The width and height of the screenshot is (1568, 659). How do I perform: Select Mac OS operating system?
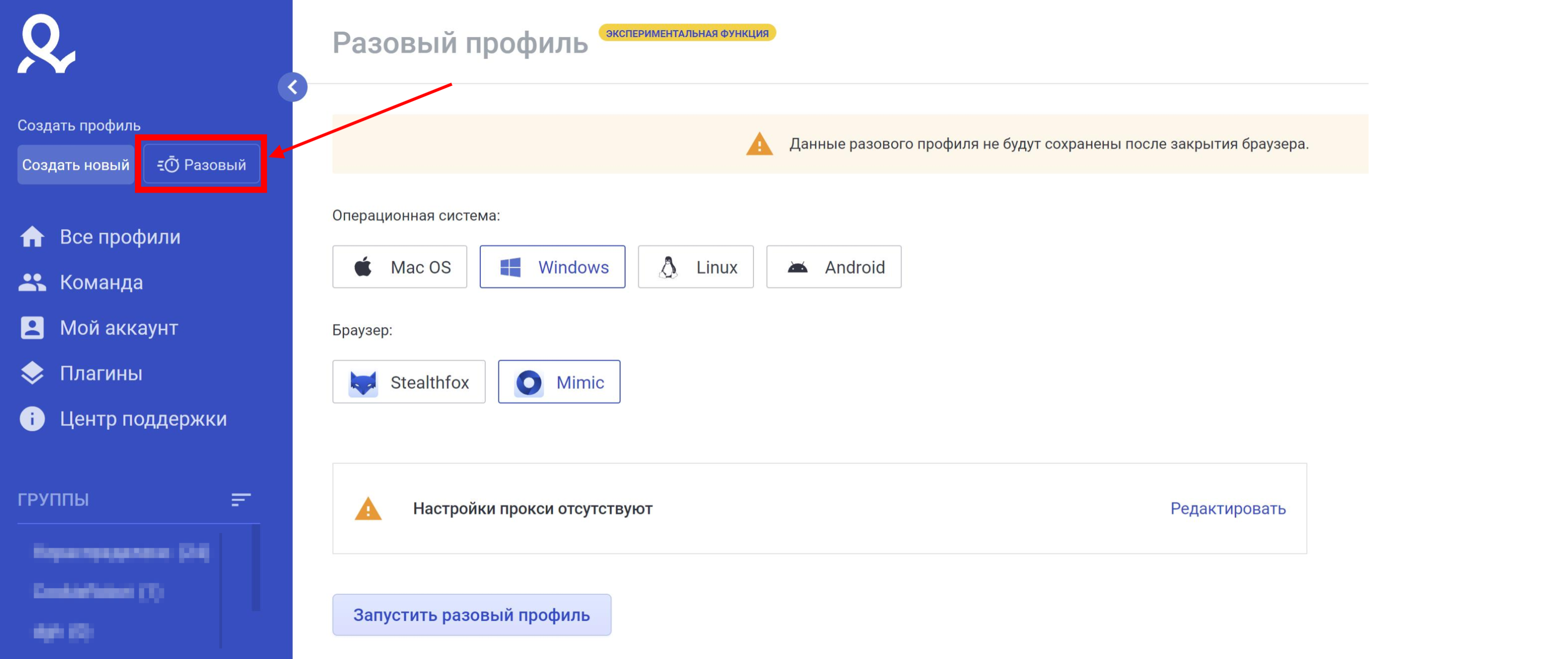(x=400, y=267)
